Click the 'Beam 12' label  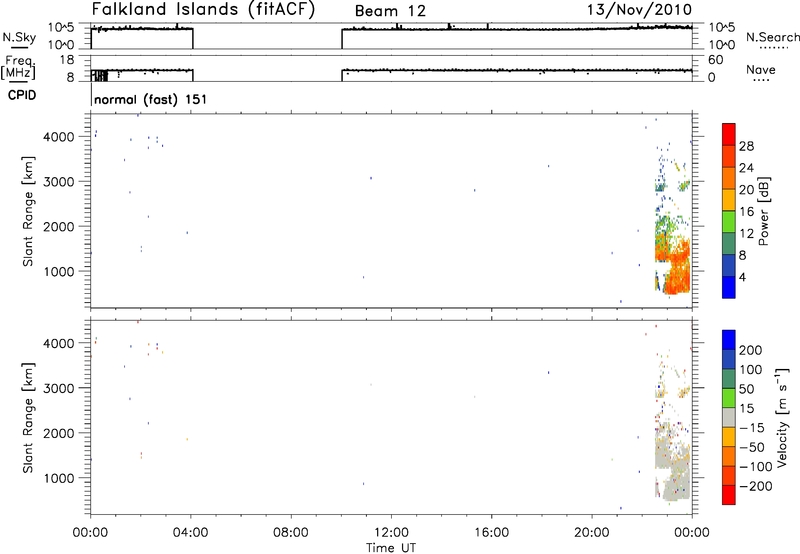click(x=390, y=11)
